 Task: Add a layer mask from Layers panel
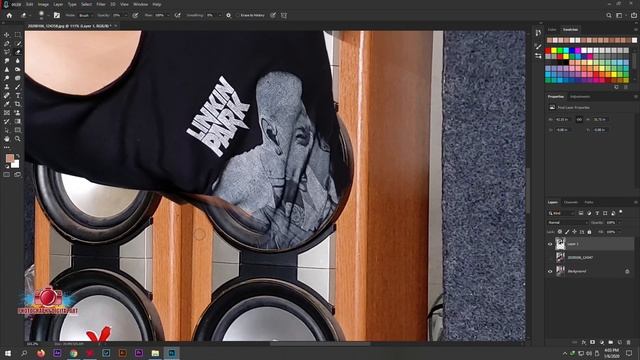pyautogui.click(x=593, y=342)
